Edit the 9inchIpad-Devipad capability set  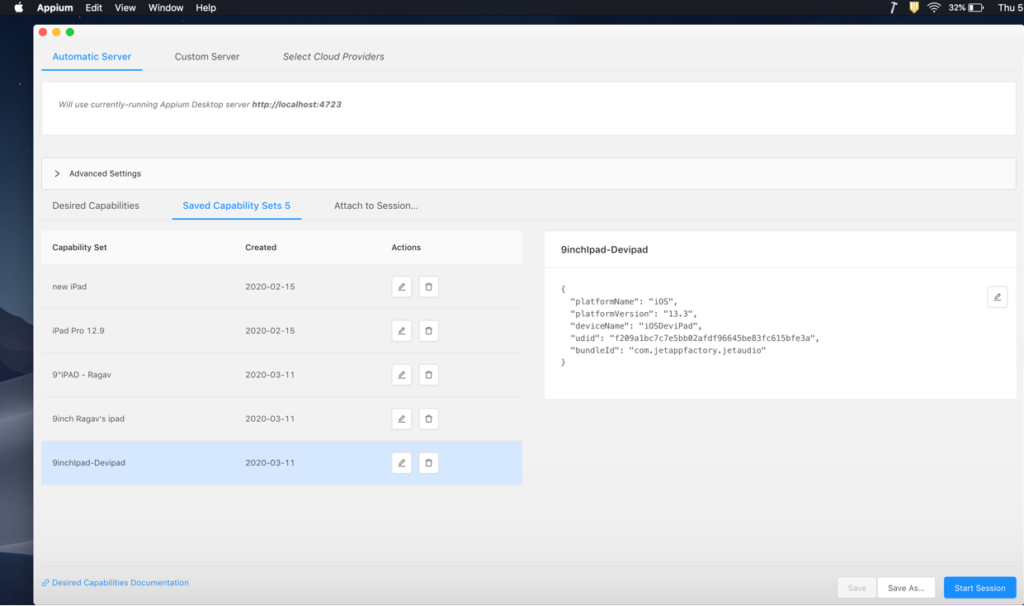pos(402,463)
